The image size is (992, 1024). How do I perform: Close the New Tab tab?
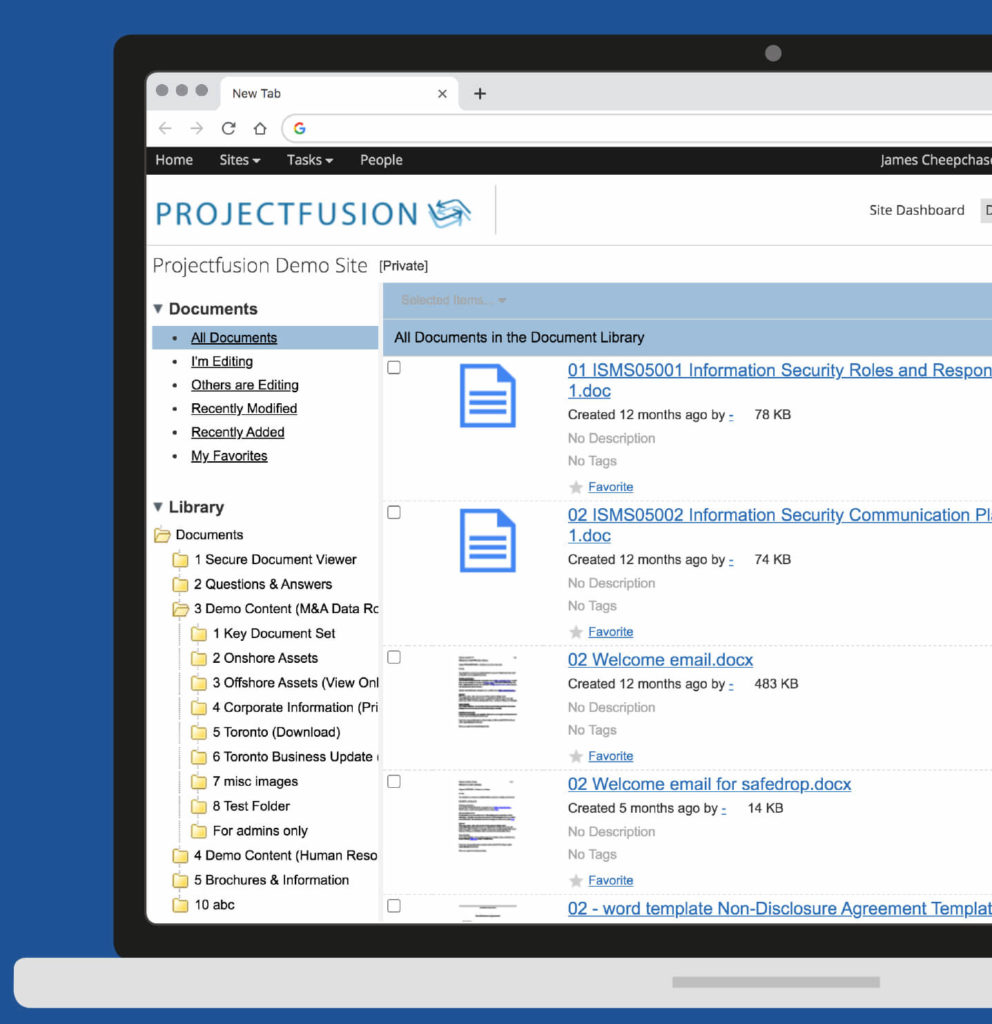coord(442,93)
